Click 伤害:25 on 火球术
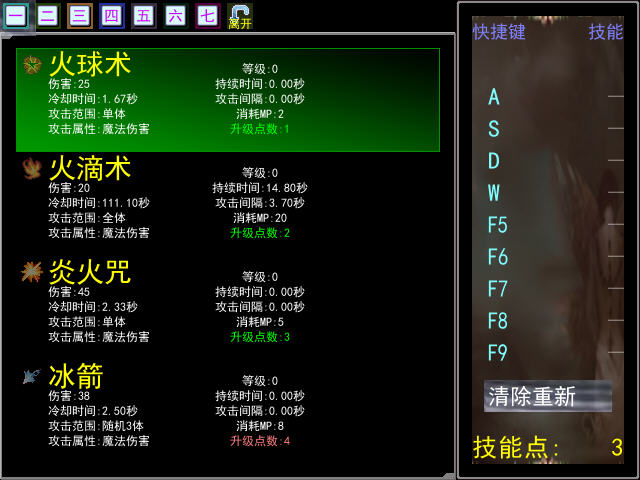This screenshot has height=480, width=640. click(x=69, y=84)
